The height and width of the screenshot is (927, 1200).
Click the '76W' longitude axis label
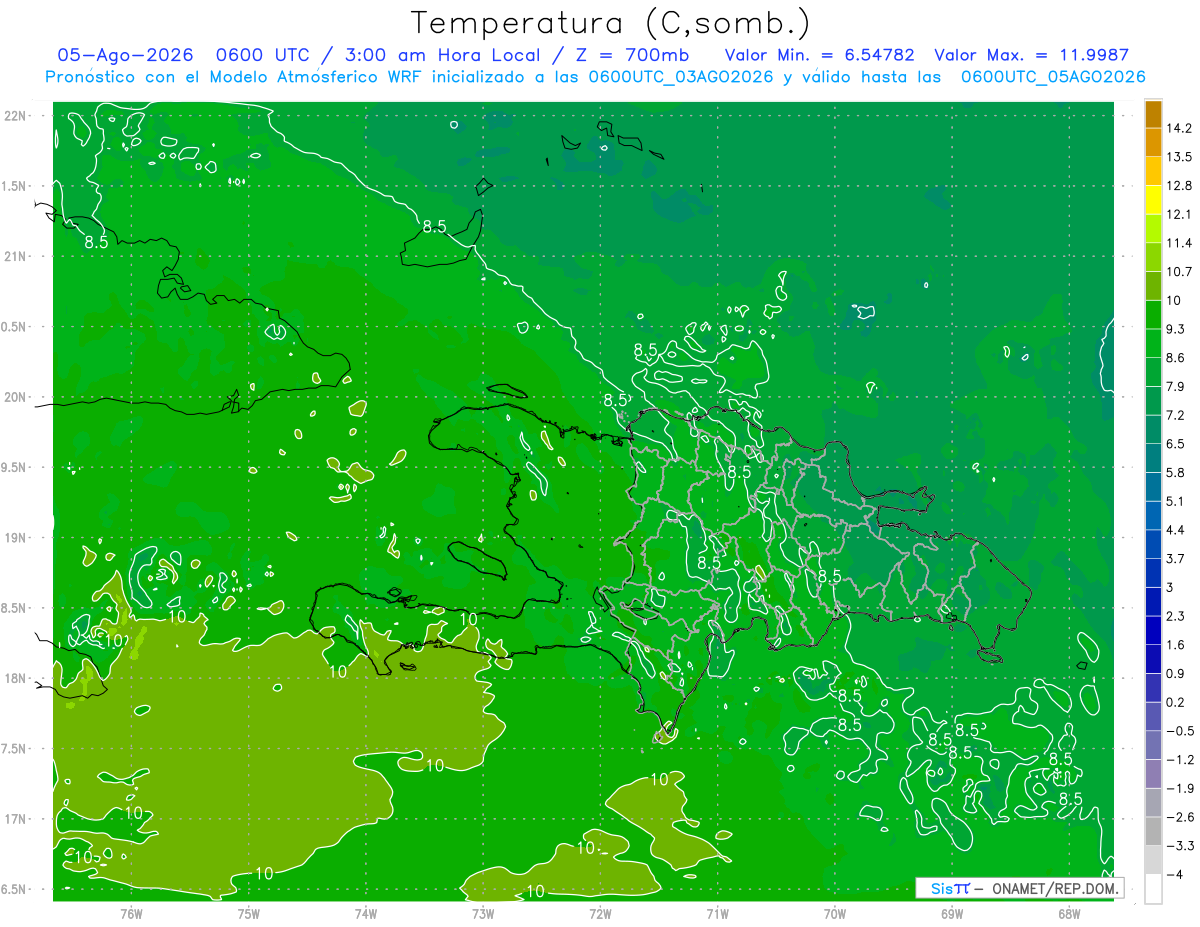pos(131,913)
